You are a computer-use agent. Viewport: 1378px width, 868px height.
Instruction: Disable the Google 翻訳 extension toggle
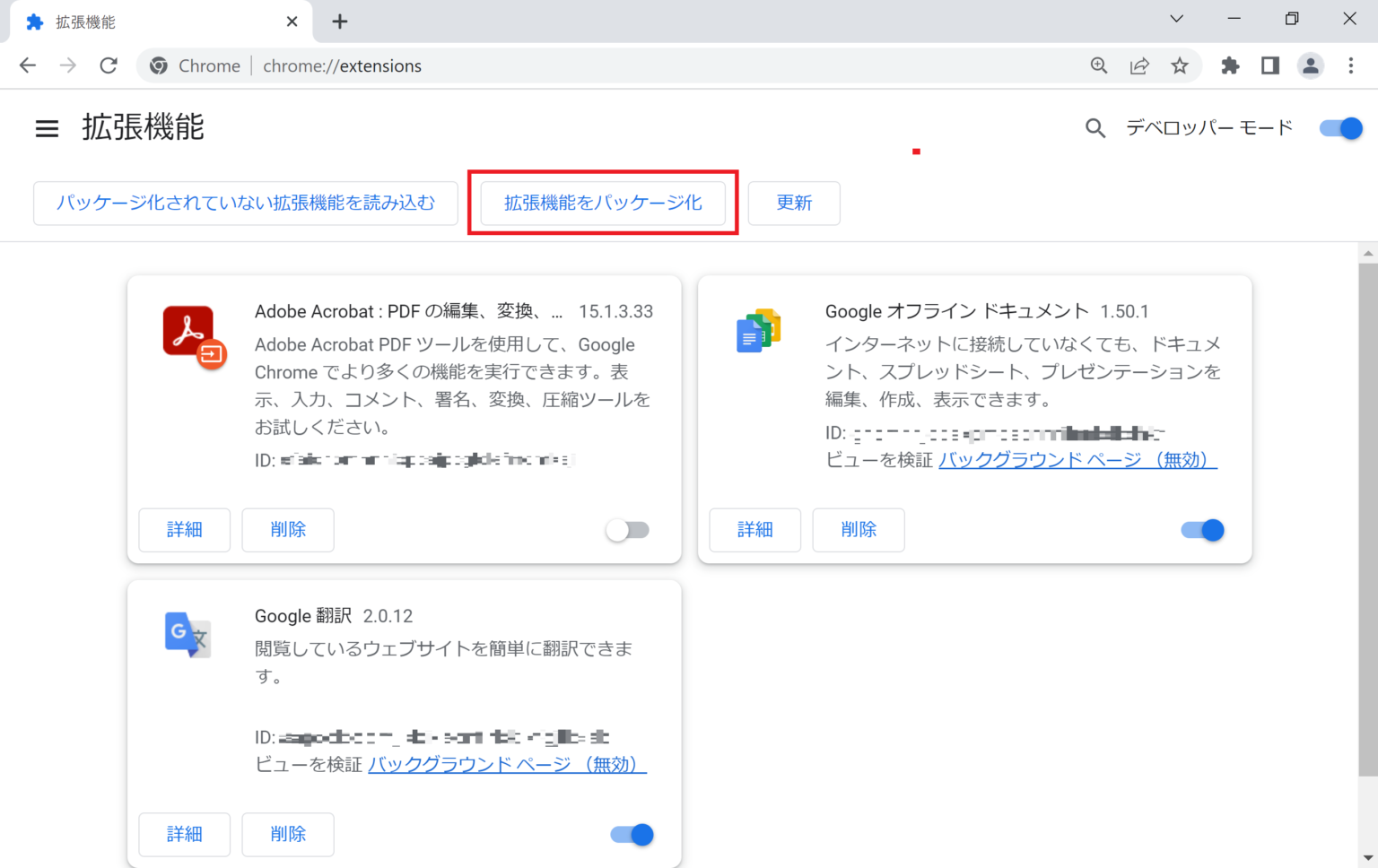tap(631, 834)
